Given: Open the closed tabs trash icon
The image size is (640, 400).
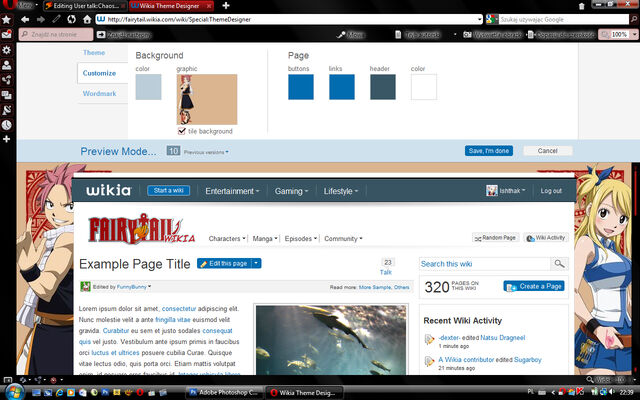Looking at the screenshot, I should pos(582,6).
